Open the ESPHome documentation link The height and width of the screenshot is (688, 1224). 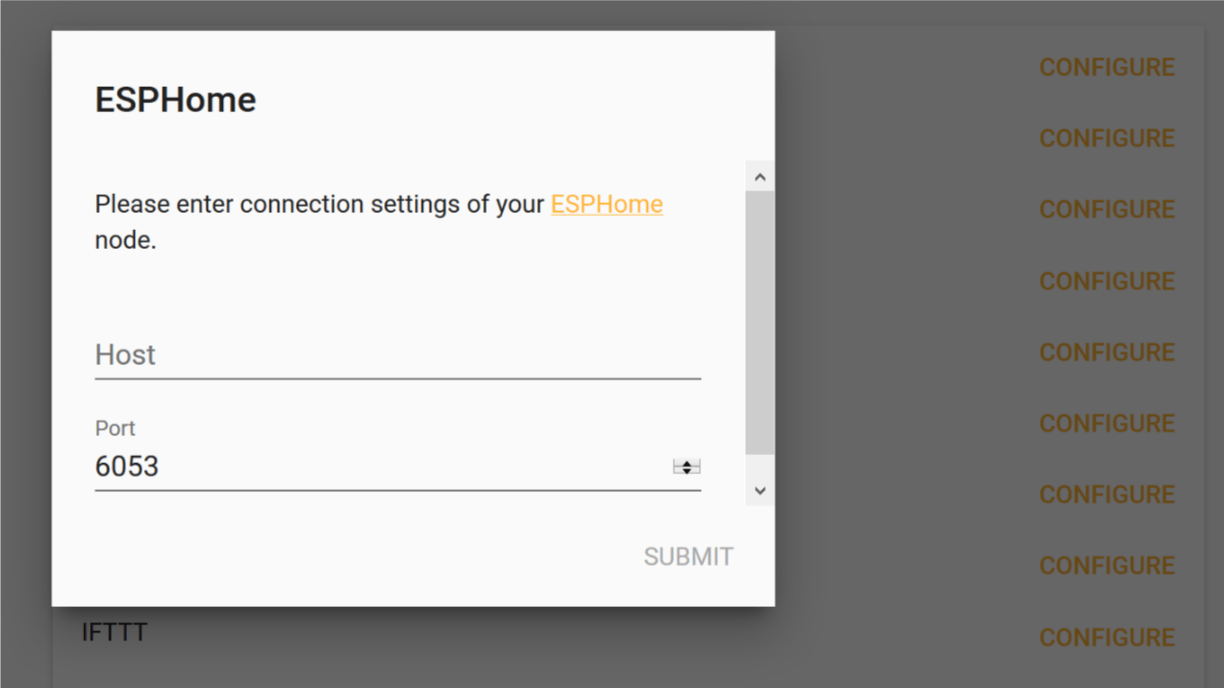606,204
